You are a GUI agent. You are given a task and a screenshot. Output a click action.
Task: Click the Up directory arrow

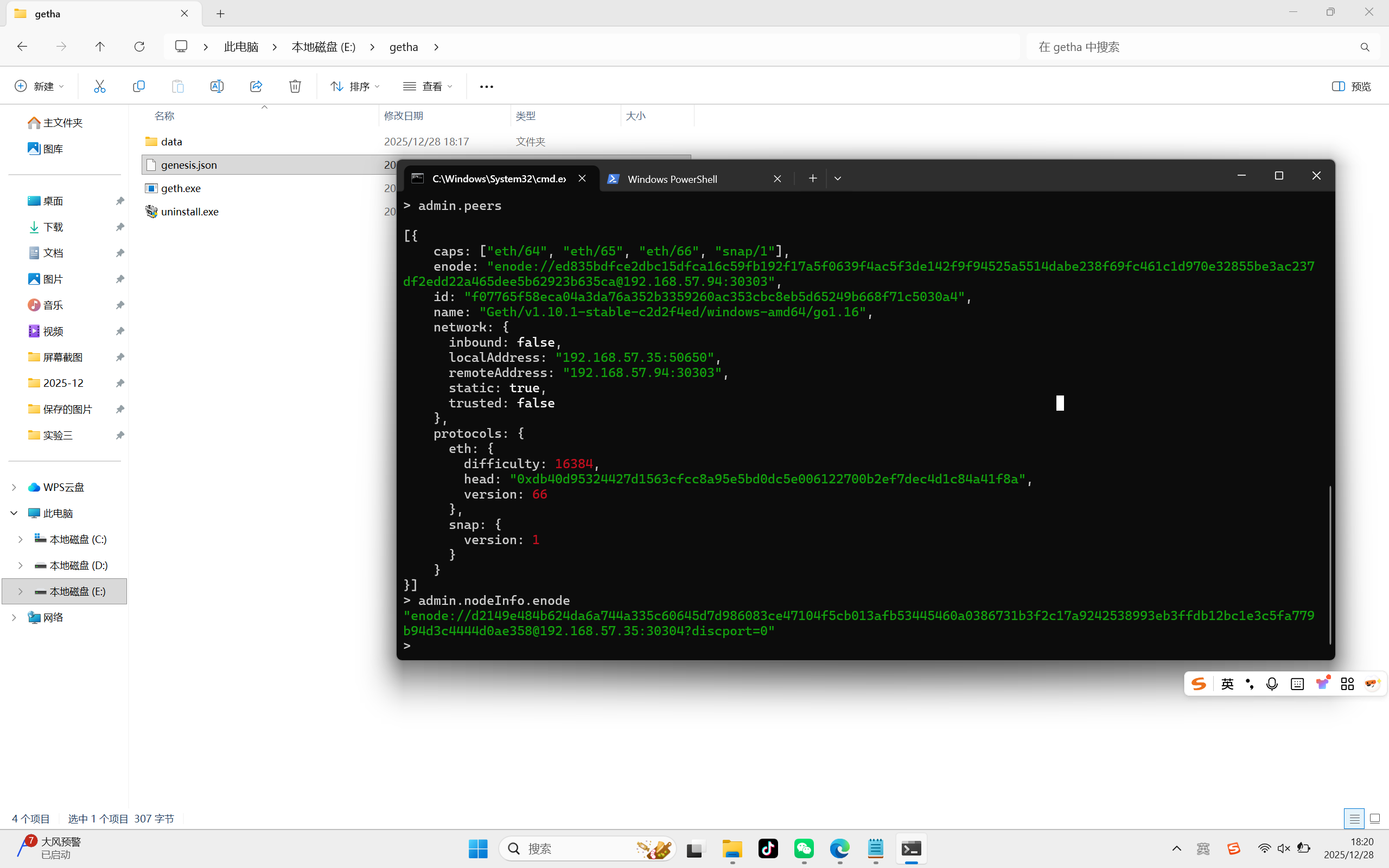point(100,47)
